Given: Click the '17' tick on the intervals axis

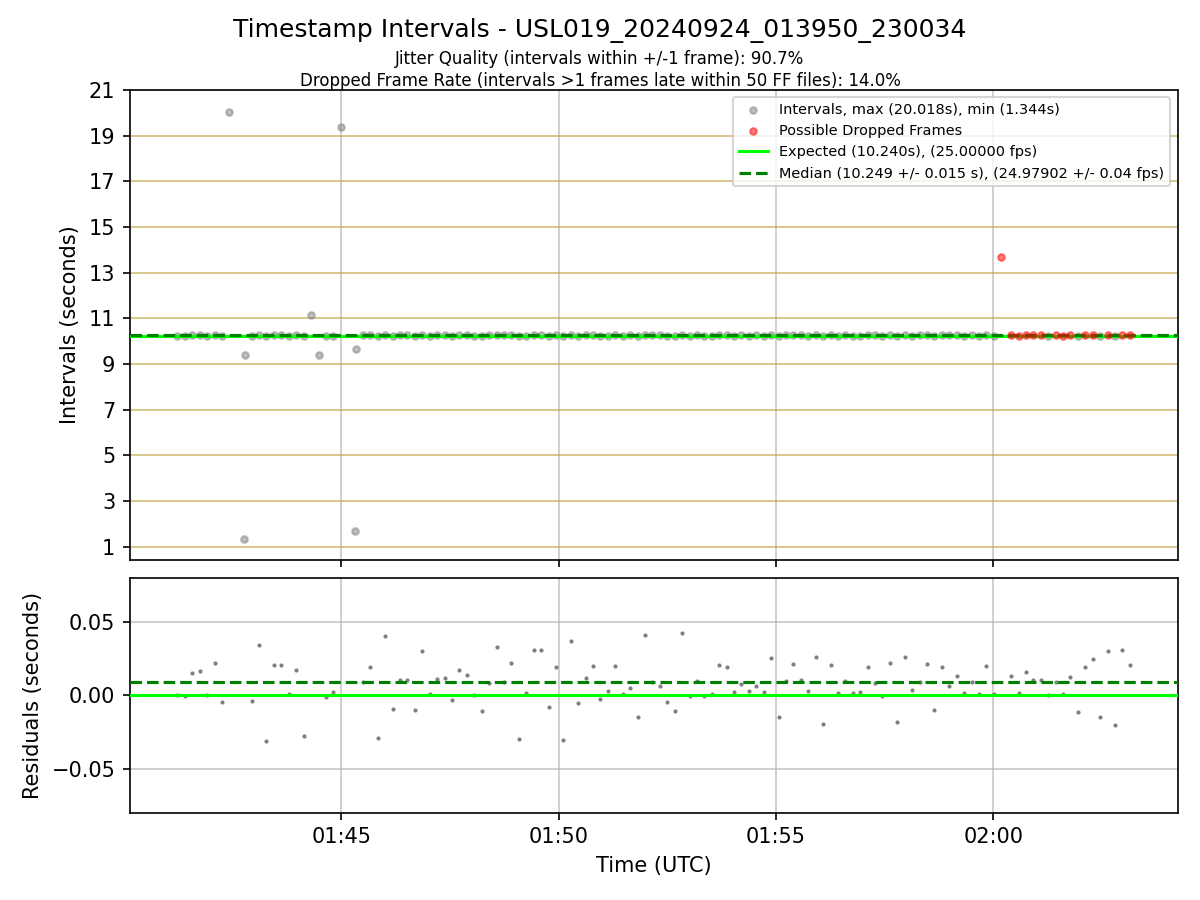Looking at the screenshot, I should click(101, 182).
